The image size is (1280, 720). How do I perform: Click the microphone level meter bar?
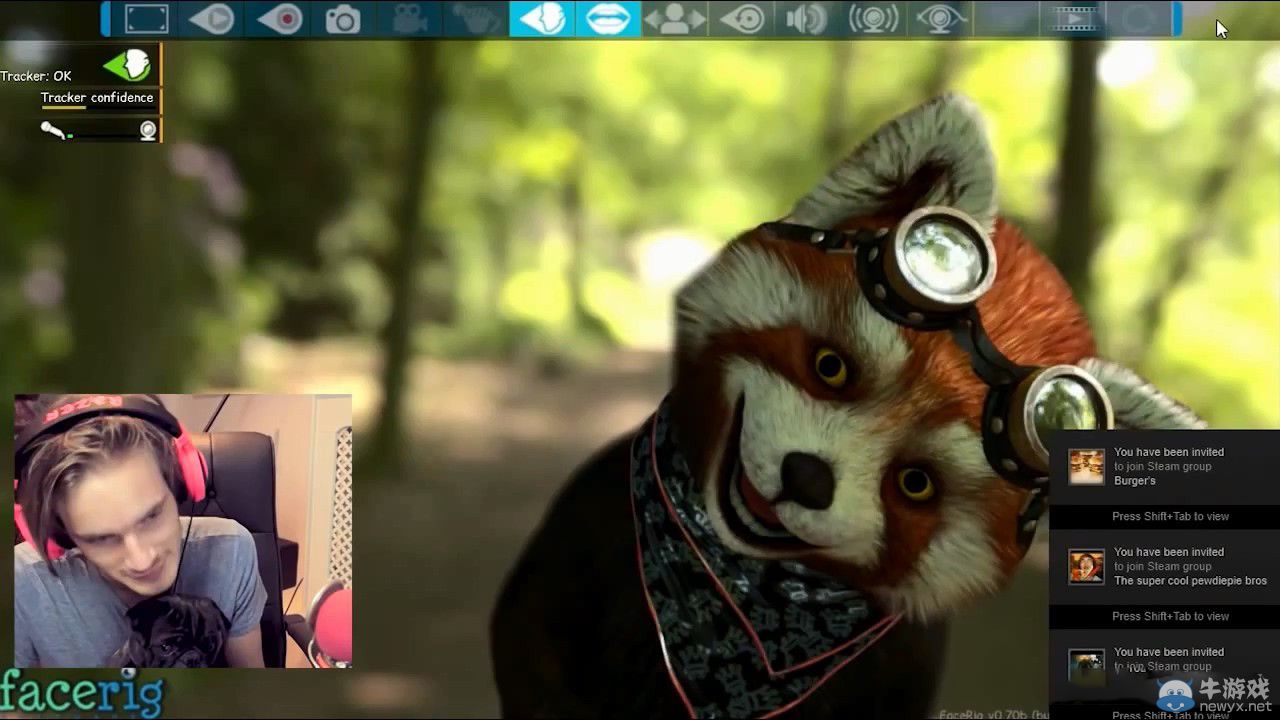click(102, 135)
